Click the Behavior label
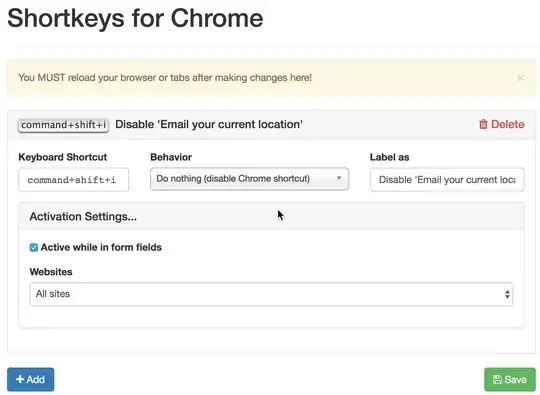This screenshot has width=540, height=395. click(x=171, y=157)
